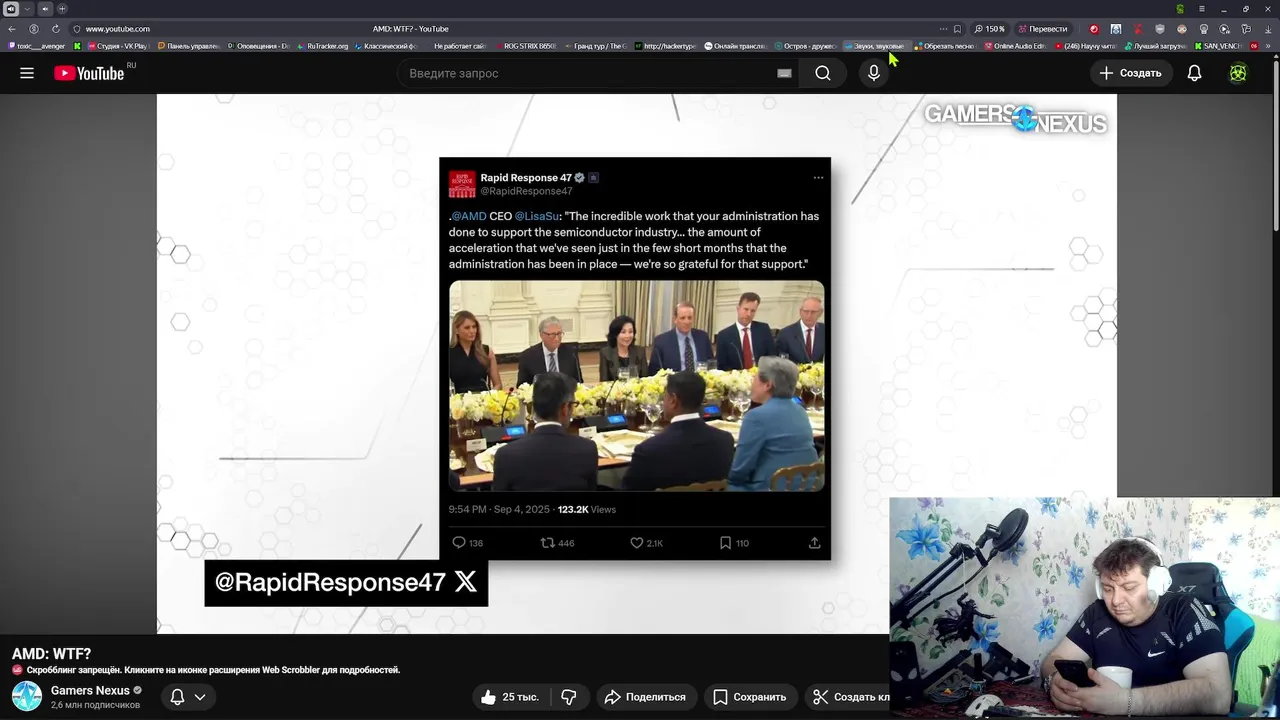This screenshot has width=1280, height=720.
Task: Click 'Создать клип' scissors button
Action: point(848,697)
